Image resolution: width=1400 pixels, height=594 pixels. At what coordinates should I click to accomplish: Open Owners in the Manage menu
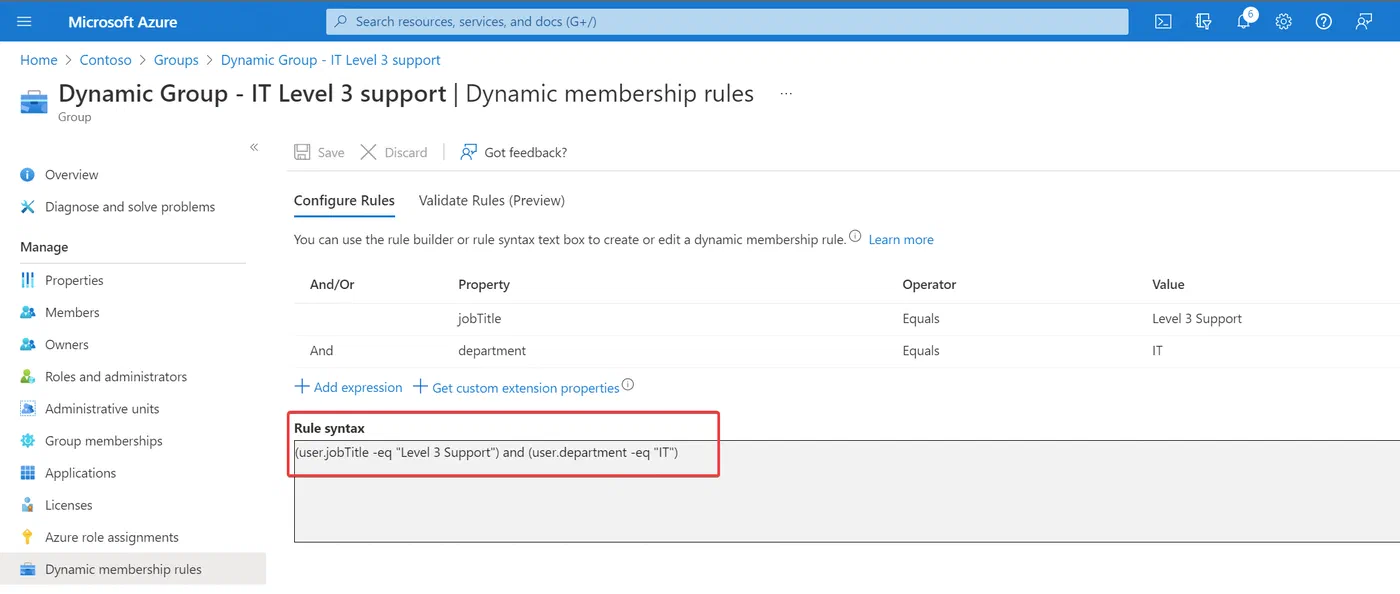point(67,345)
